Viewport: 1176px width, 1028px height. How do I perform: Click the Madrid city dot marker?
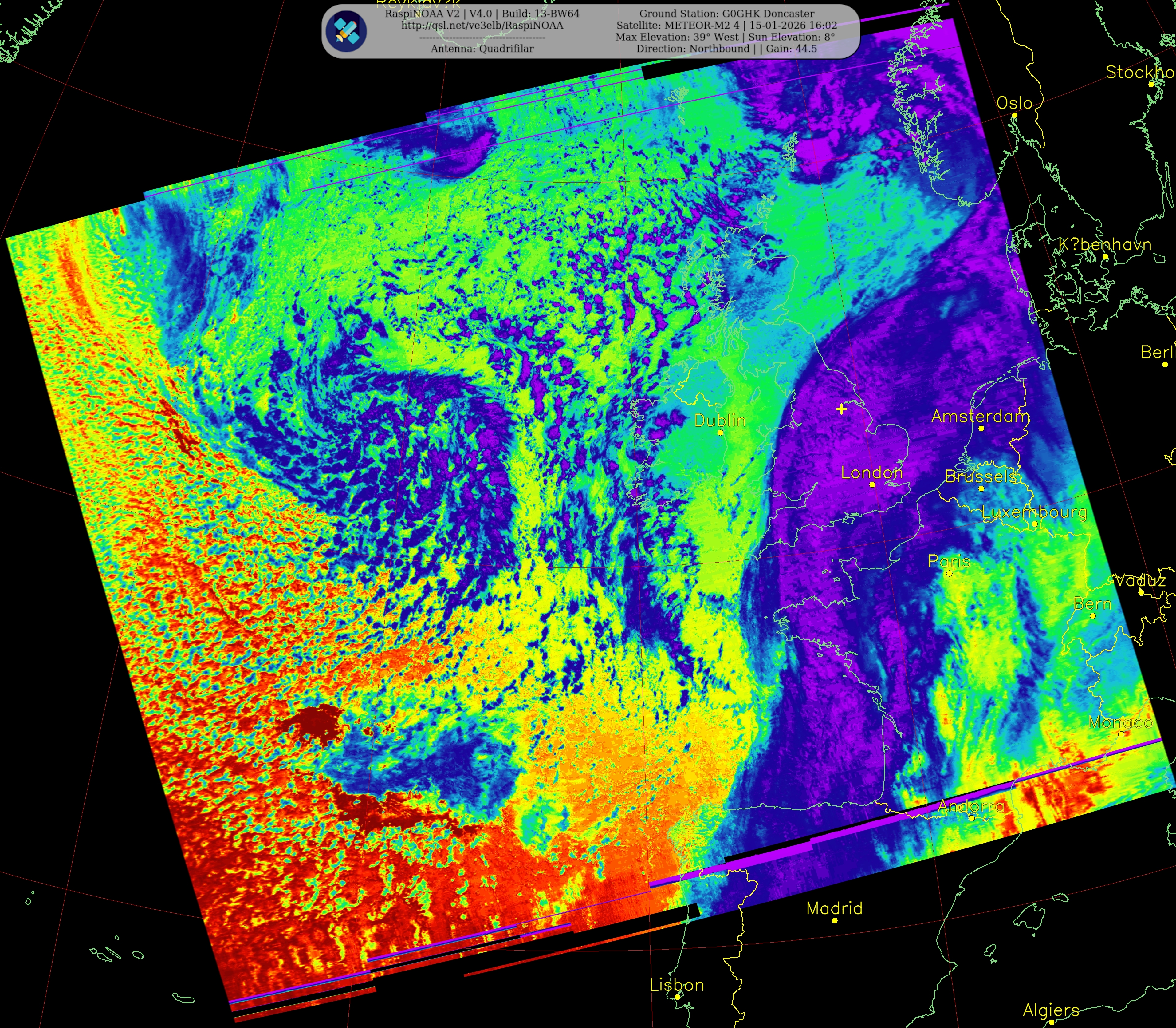(835, 920)
